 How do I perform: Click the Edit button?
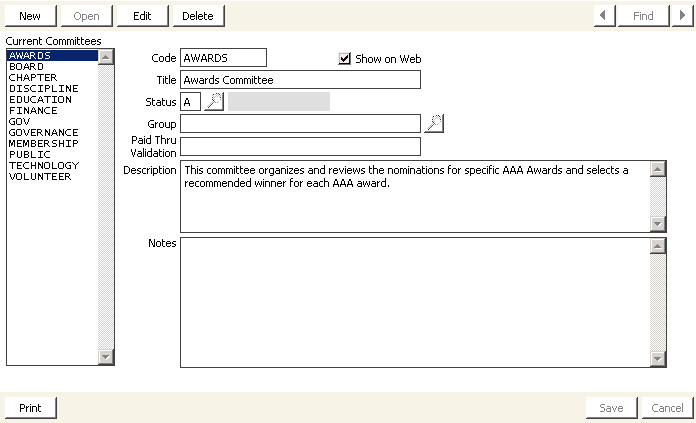[x=142, y=16]
